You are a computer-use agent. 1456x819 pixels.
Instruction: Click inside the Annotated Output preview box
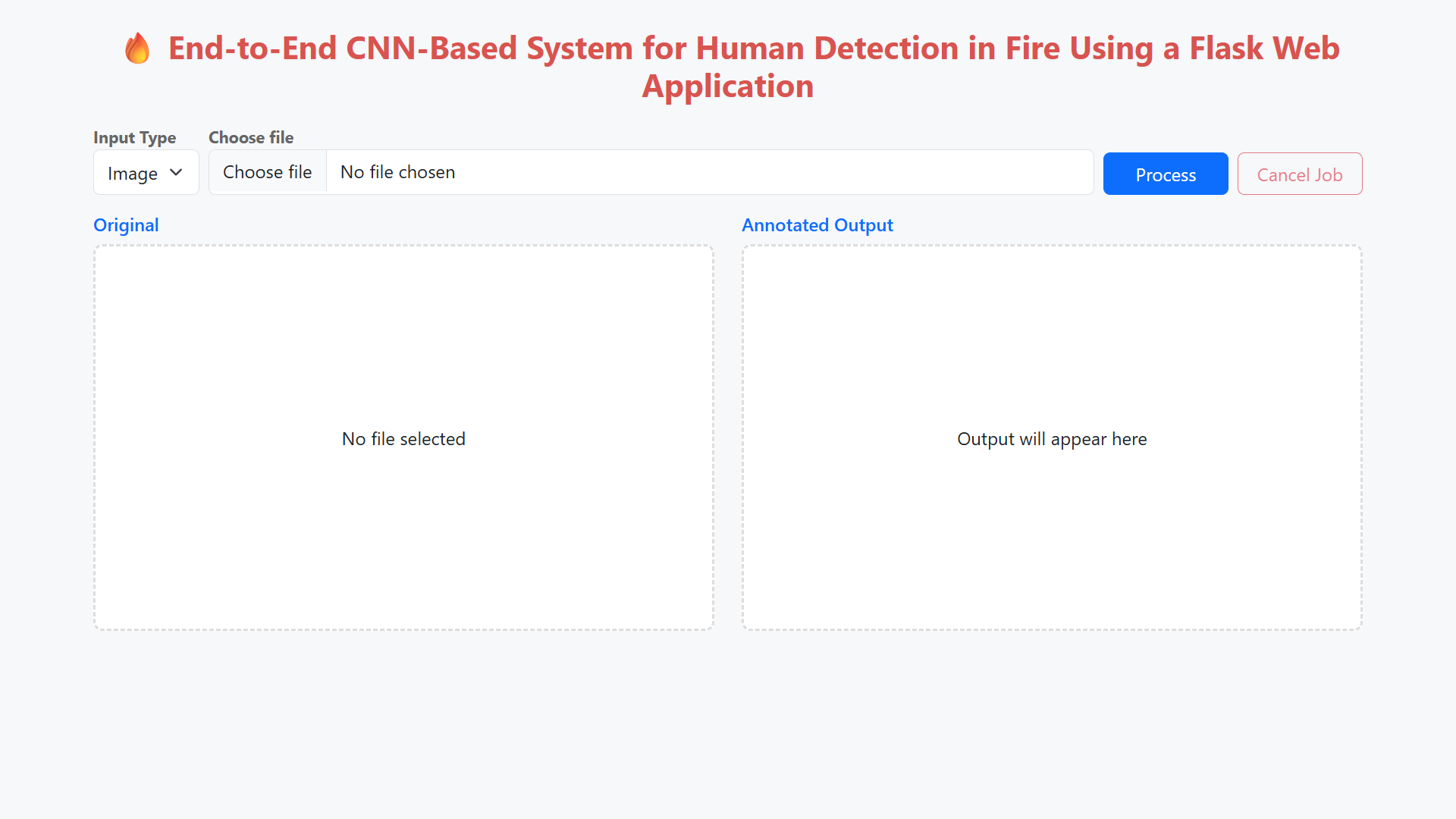tap(1051, 341)
